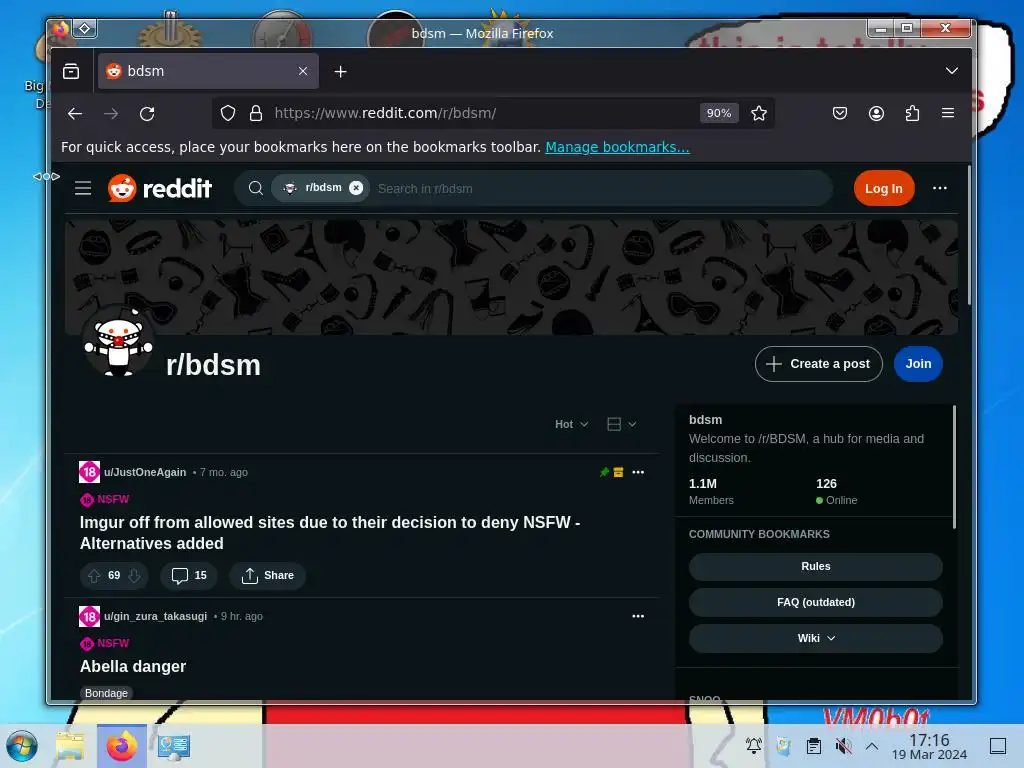List all tabs dropdown arrow
The image size is (1024, 768).
point(952,71)
